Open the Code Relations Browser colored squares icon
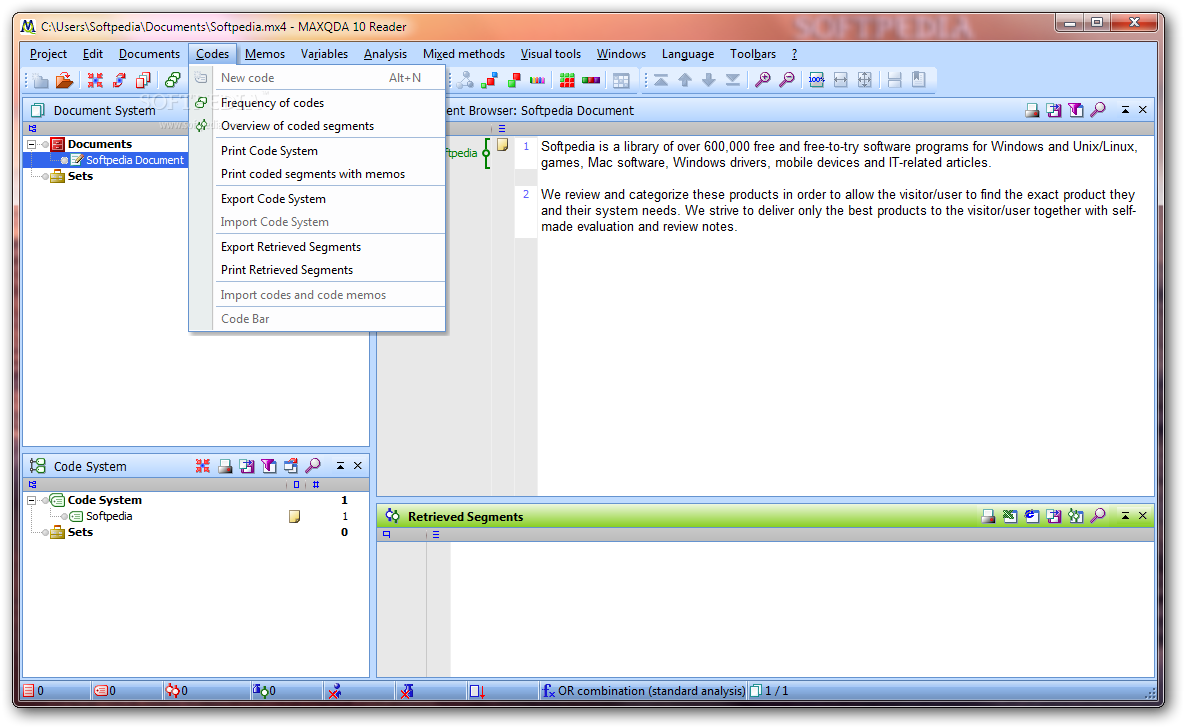The height and width of the screenshot is (728, 1185). pyautogui.click(x=490, y=80)
